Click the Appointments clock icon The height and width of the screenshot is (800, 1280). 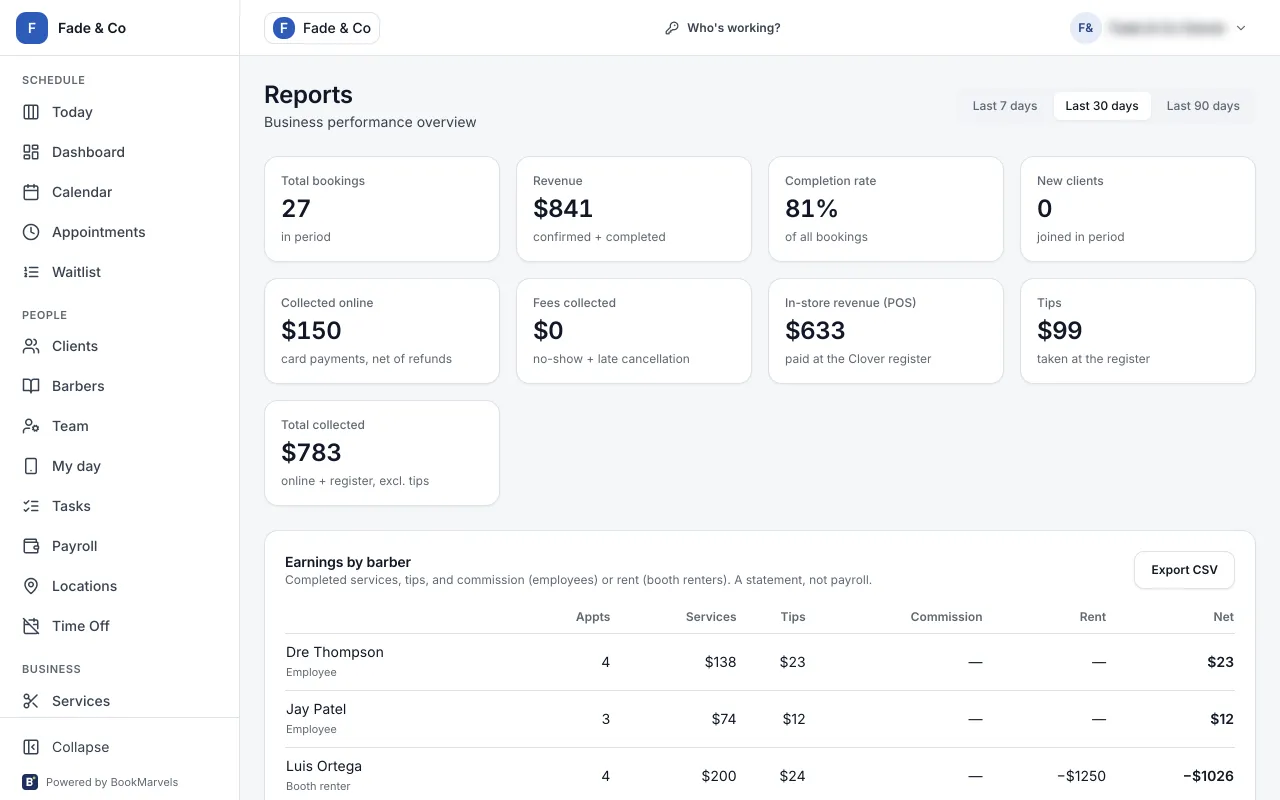tap(31, 232)
